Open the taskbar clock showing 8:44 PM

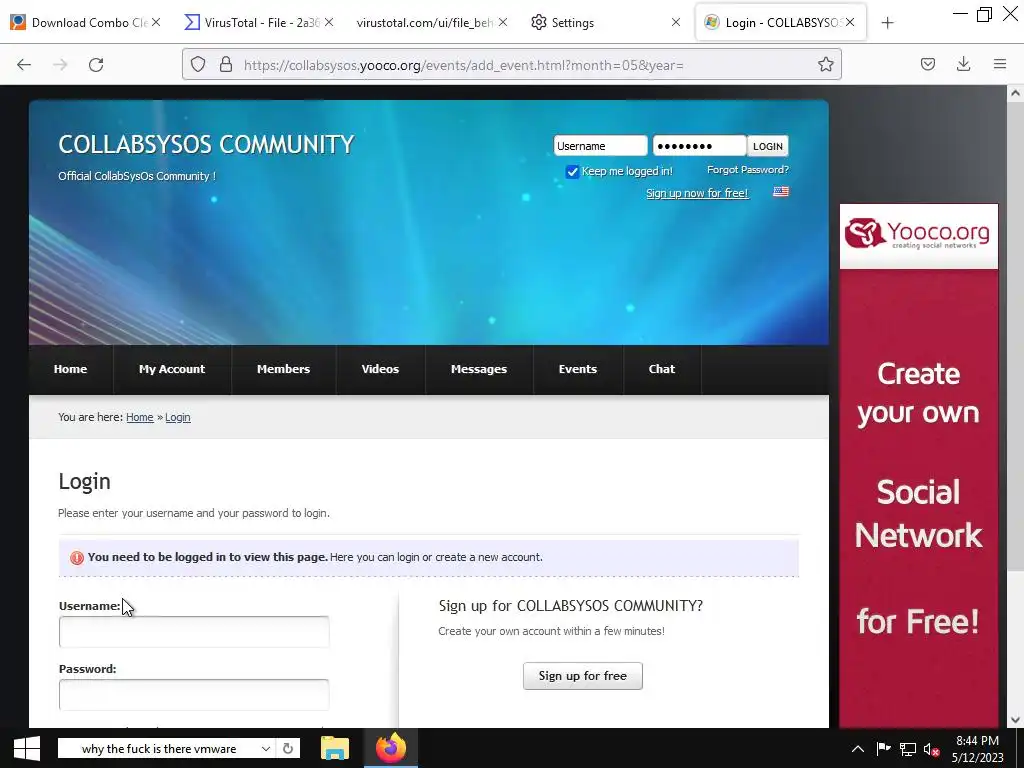click(x=977, y=749)
